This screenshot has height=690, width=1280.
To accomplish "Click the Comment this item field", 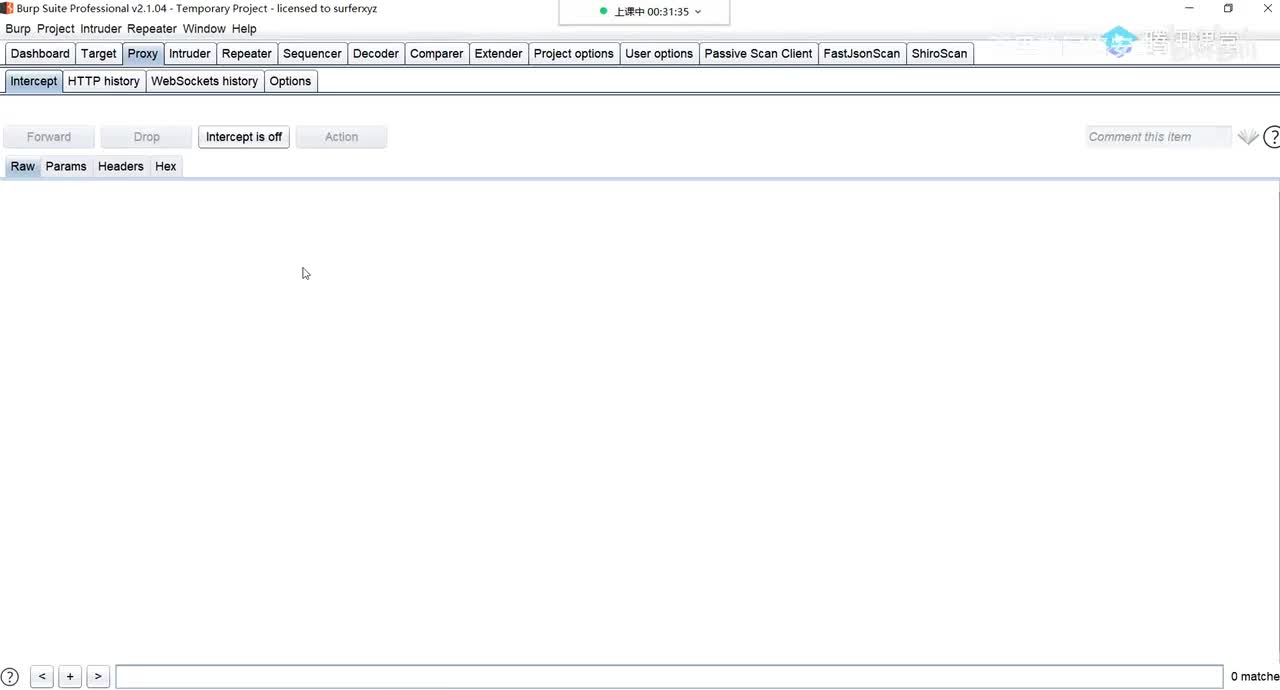I will coord(1158,137).
